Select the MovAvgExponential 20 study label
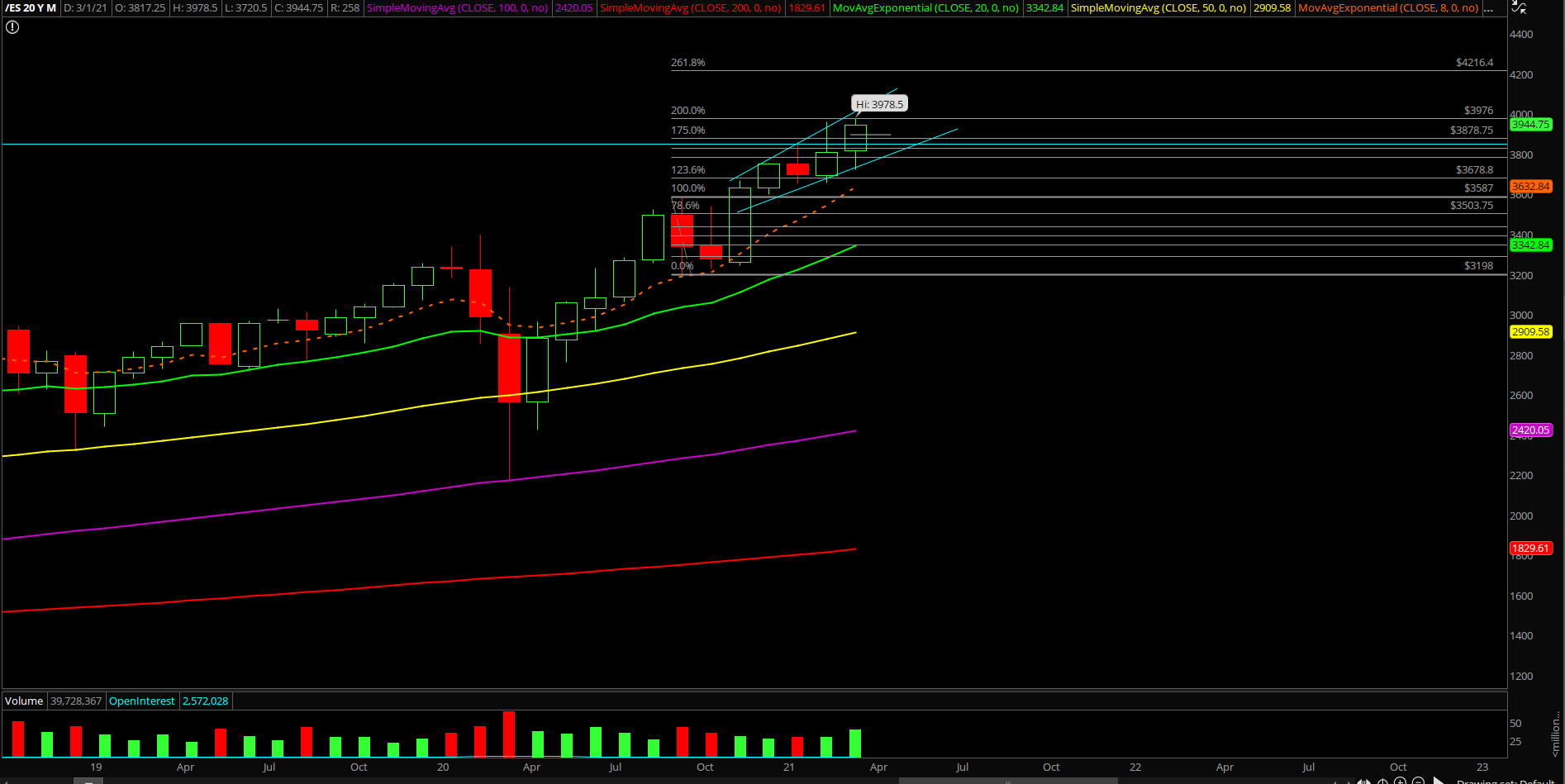This screenshot has height=784, width=1565. [x=925, y=8]
